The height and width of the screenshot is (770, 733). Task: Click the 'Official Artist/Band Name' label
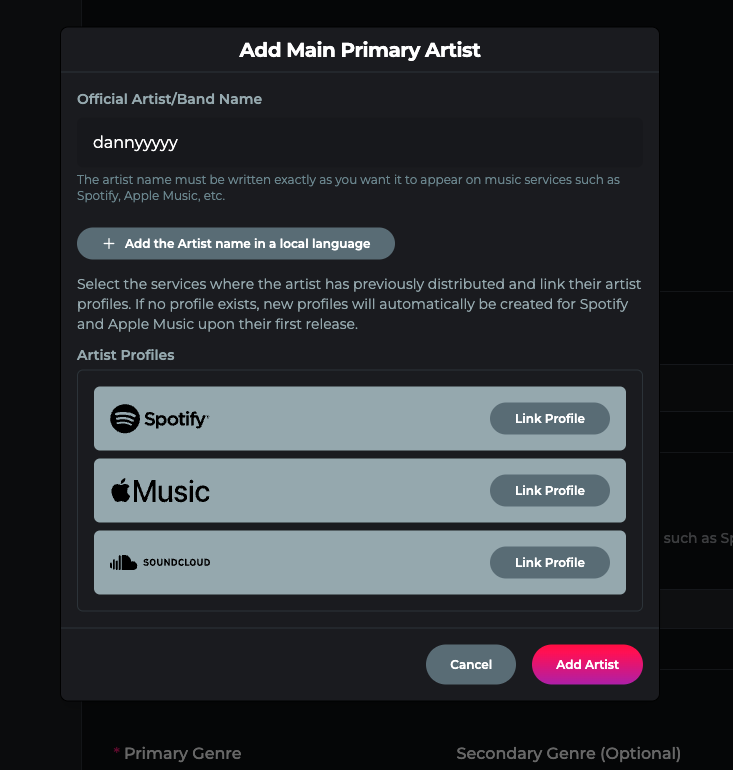tap(170, 100)
